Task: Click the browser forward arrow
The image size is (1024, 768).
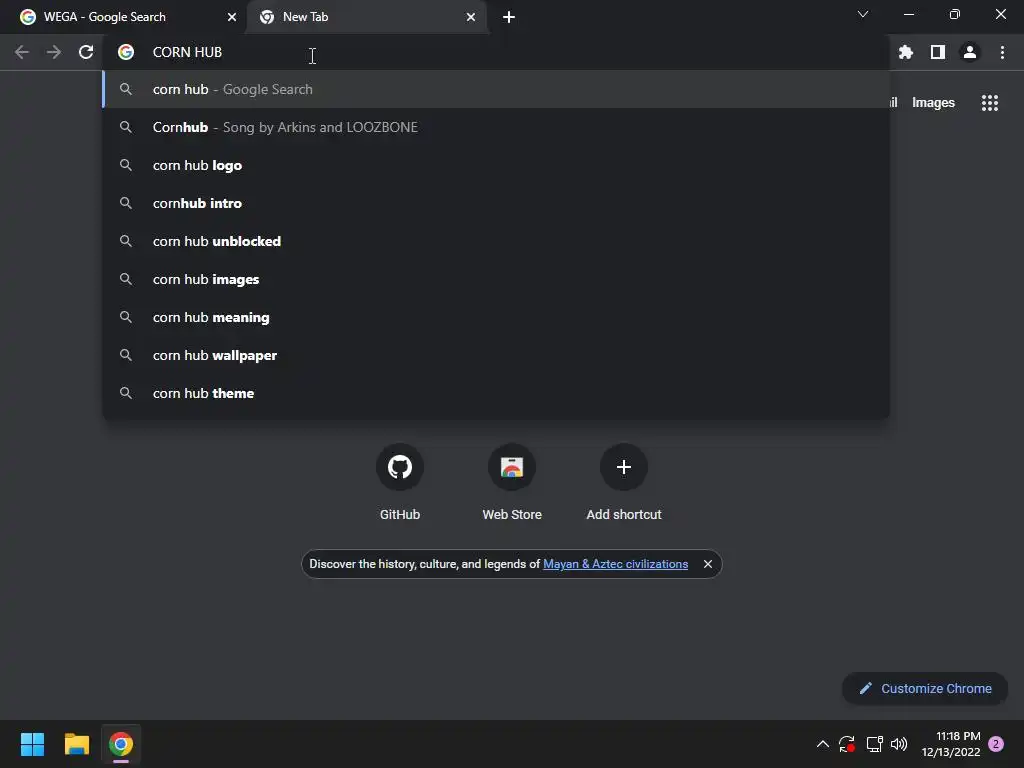Action: coord(54,52)
